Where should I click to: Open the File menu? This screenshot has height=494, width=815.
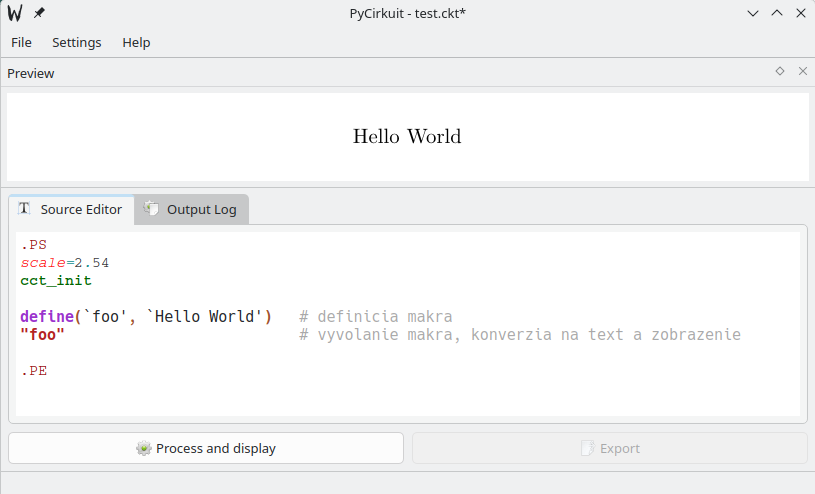coord(21,43)
